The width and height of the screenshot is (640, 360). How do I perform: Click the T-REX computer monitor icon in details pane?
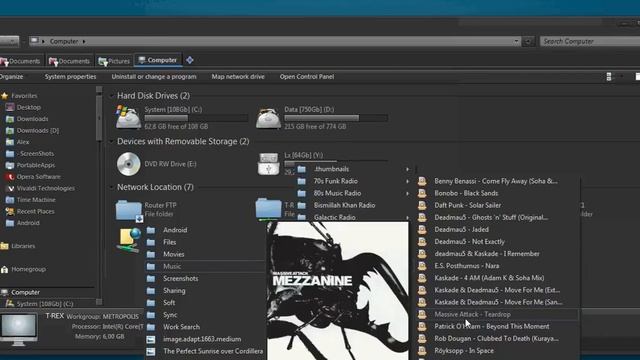click(18, 329)
